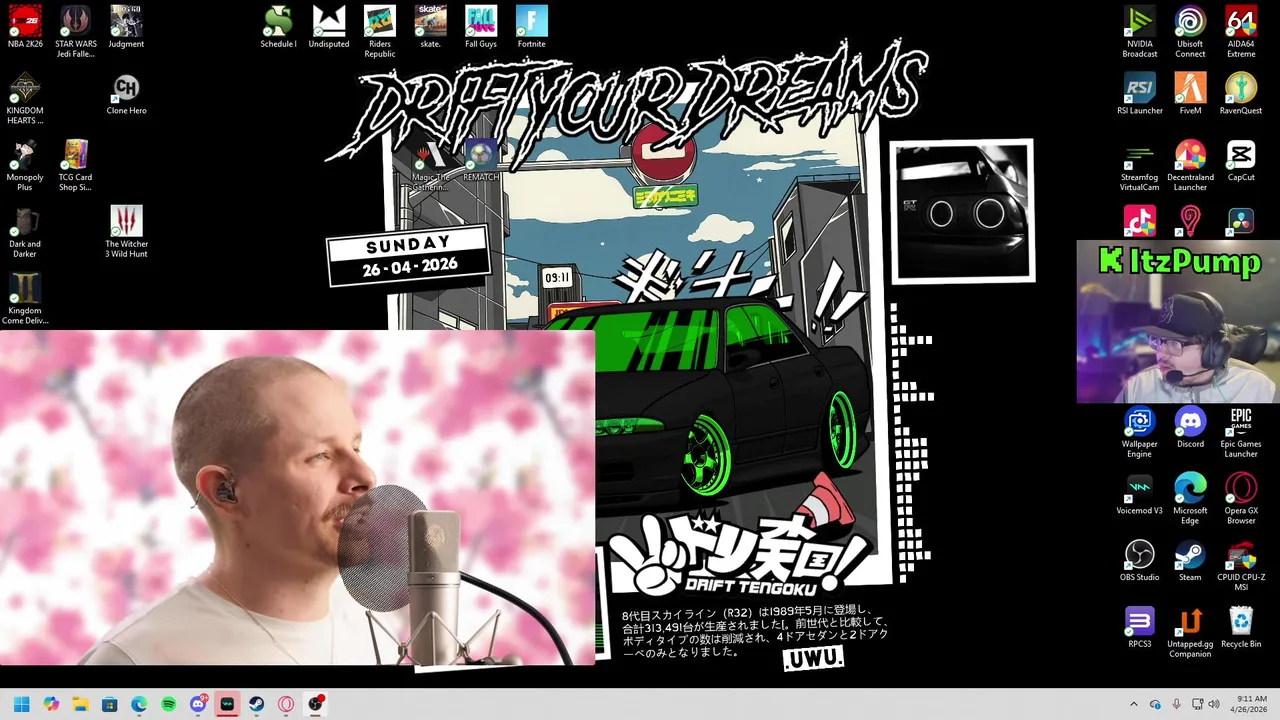Open the volume speaker tray icon
Viewport: 1280px width, 720px height.
1214,704
